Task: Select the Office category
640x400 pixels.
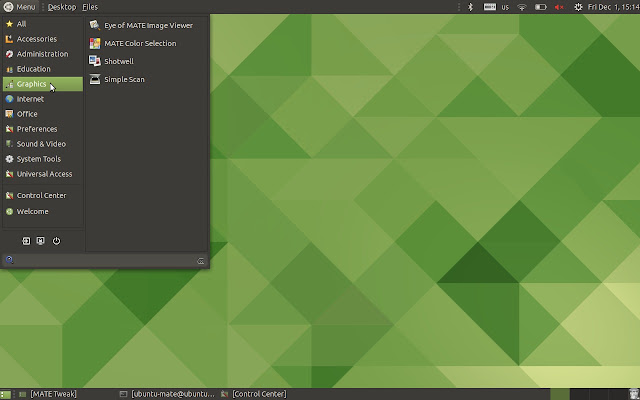Action: coord(42,114)
